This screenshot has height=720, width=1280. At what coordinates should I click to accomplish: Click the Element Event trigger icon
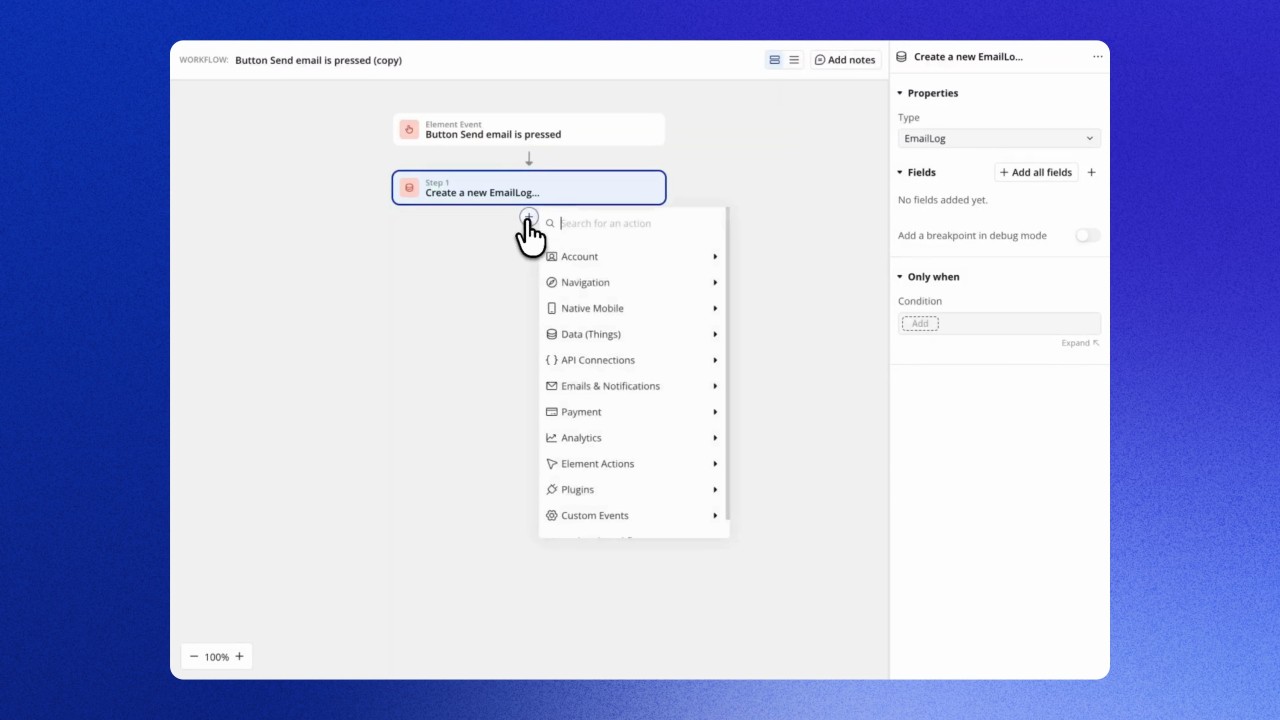[x=409, y=129]
